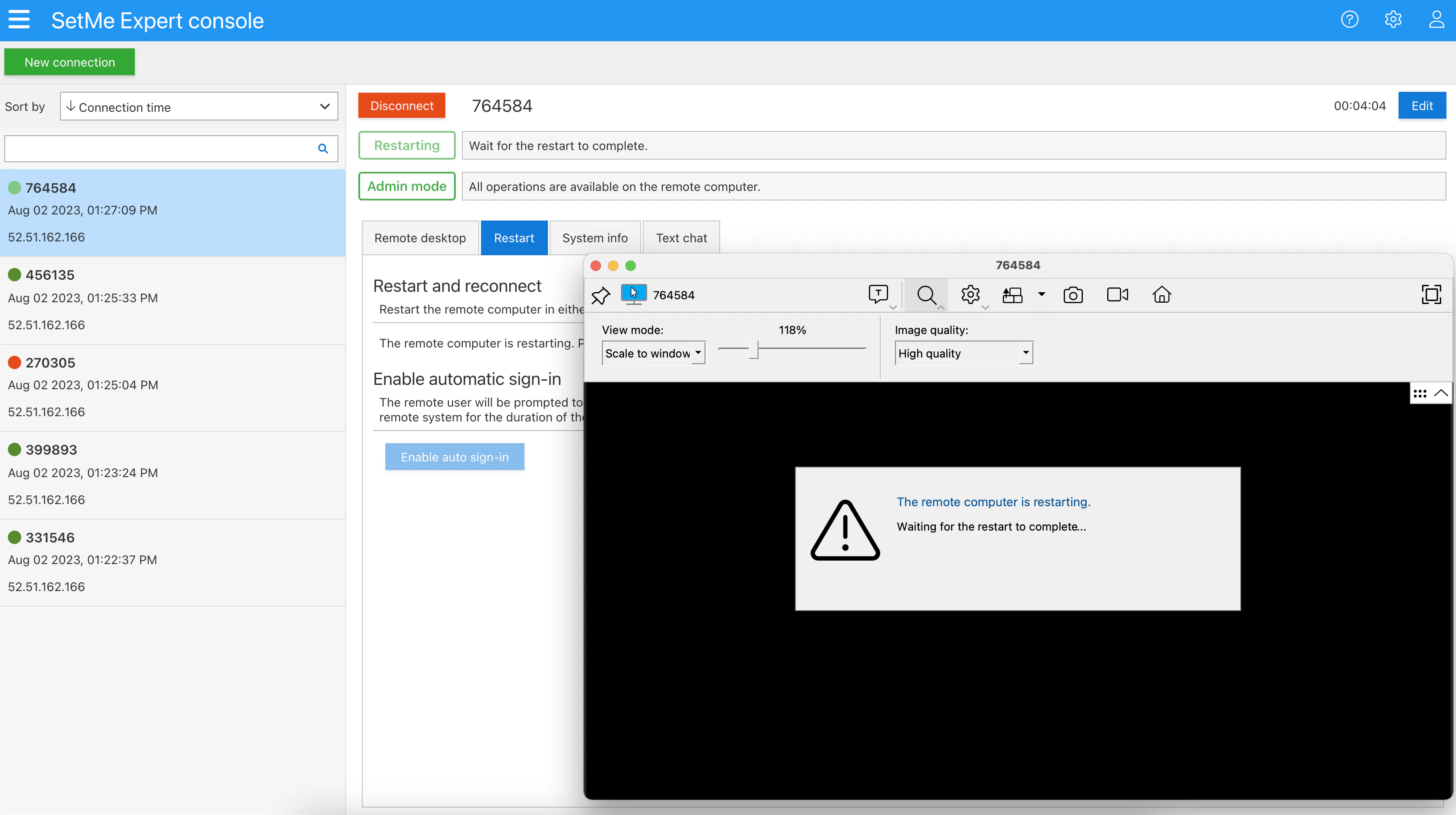Toggle the monitor selection icon
Image resolution: width=1456 pixels, height=815 pixels.
(1012, 294)
